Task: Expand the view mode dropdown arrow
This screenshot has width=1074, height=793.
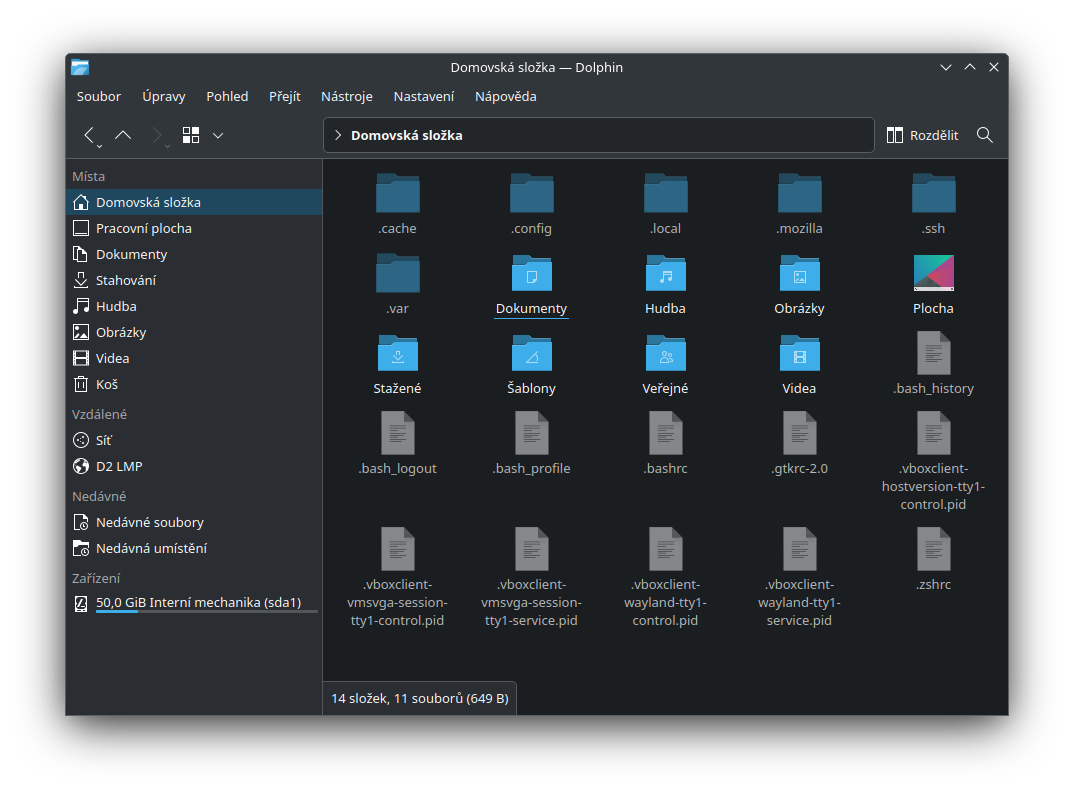Action: [x=218, y=135]
